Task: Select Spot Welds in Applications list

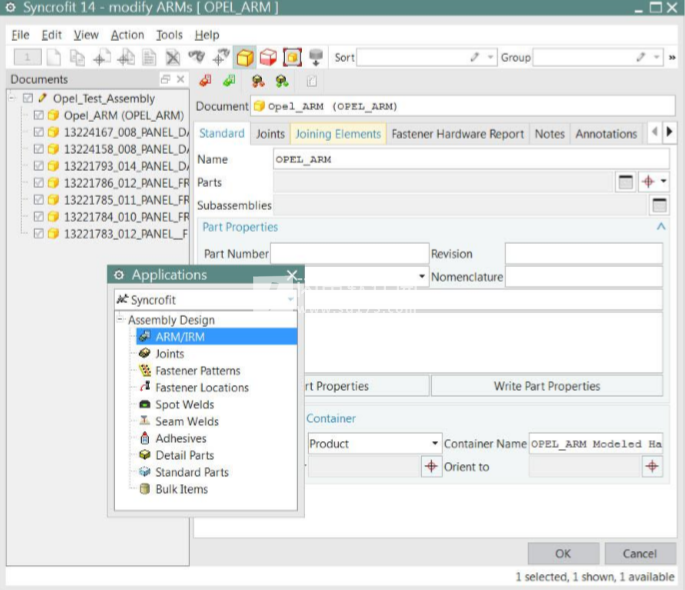Action: click(184, 404)
